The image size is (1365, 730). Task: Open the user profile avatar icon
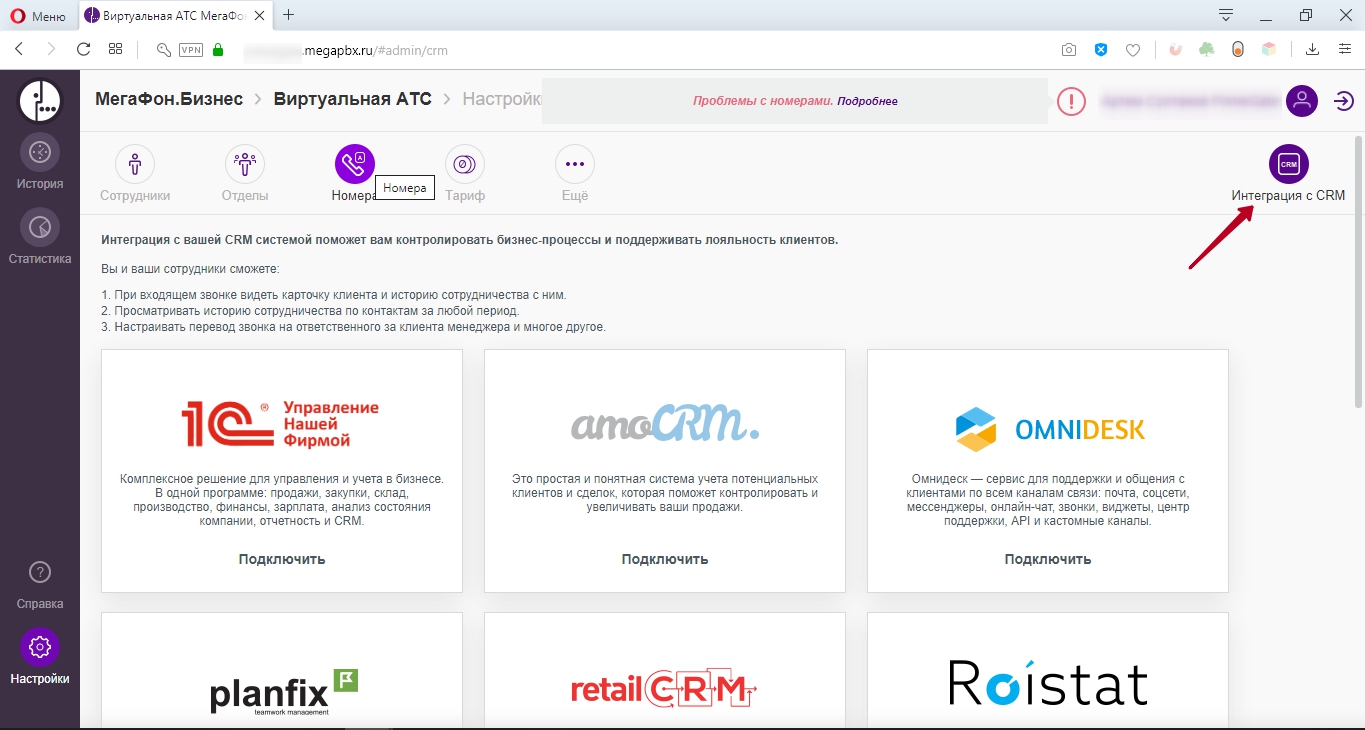point(1302,101)
